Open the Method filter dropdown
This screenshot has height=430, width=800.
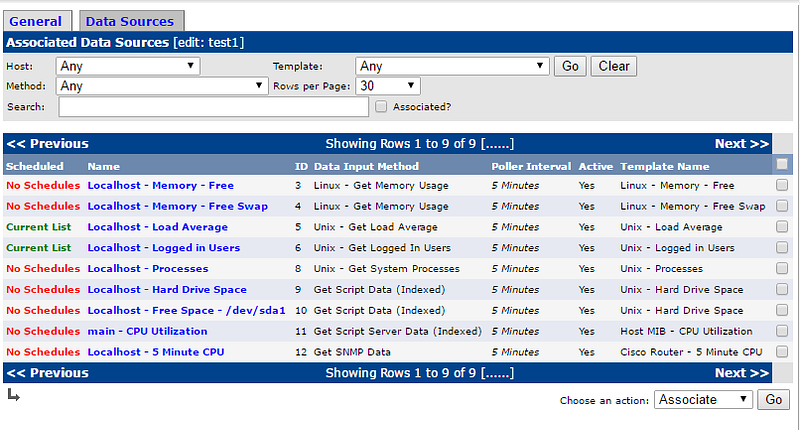point(162,86)
